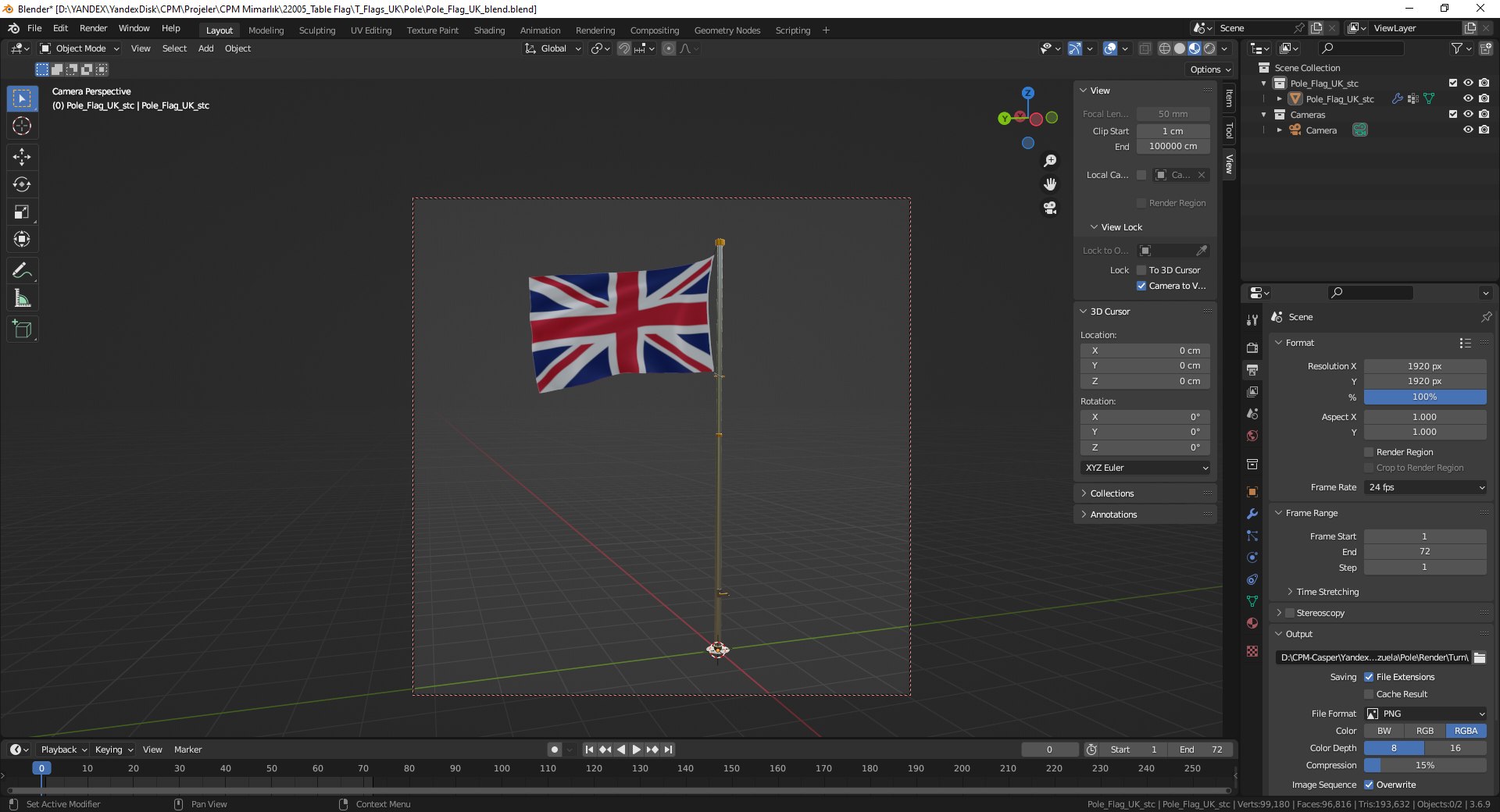1500x812 pixels.
Task: Set Color mode to BW
Action: pos(1384,731)
